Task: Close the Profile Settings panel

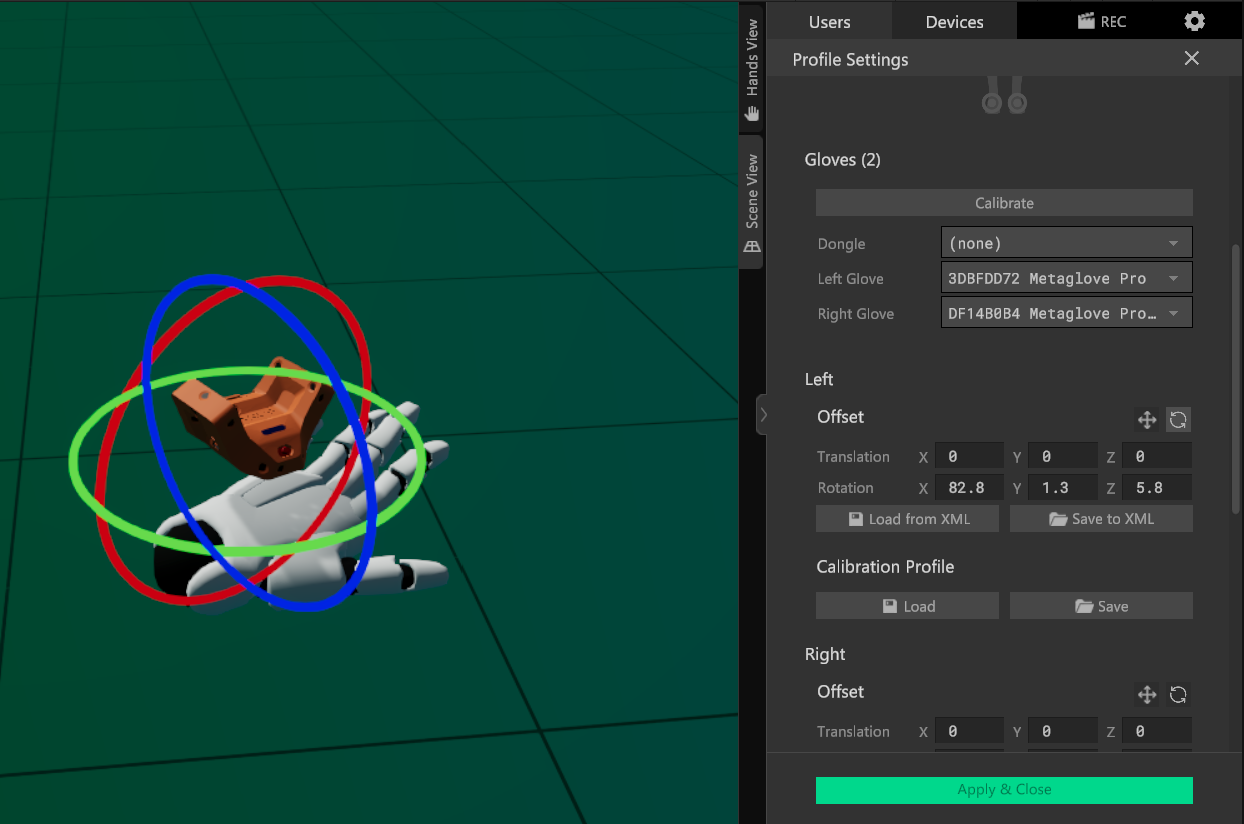Action: [1191, 58]
